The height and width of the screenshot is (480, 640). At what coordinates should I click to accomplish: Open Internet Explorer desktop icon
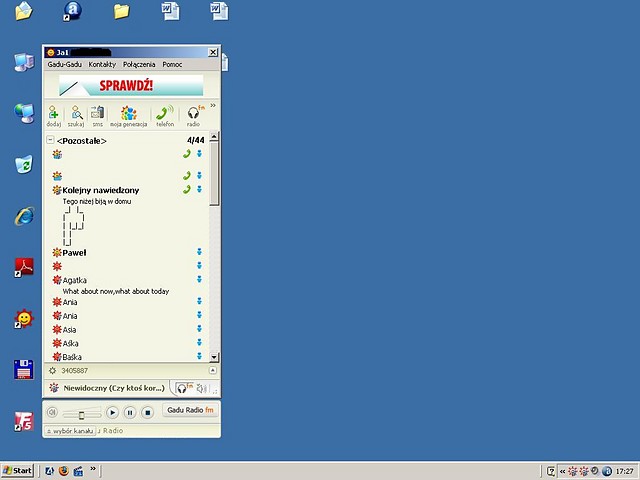[24, 216]
